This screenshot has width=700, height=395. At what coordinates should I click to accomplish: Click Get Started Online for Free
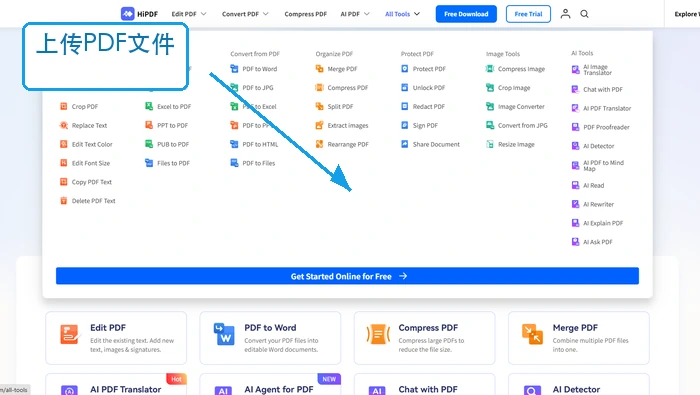347,276
